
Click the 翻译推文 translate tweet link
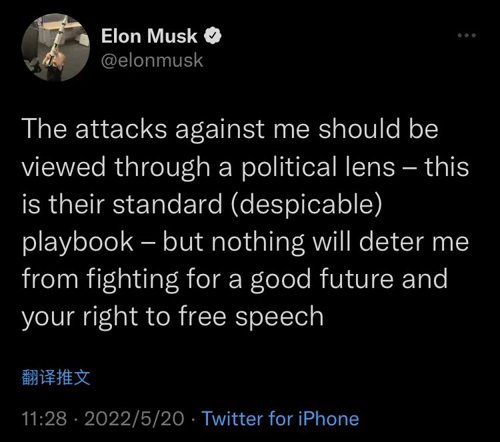click(x=56, y=377)
